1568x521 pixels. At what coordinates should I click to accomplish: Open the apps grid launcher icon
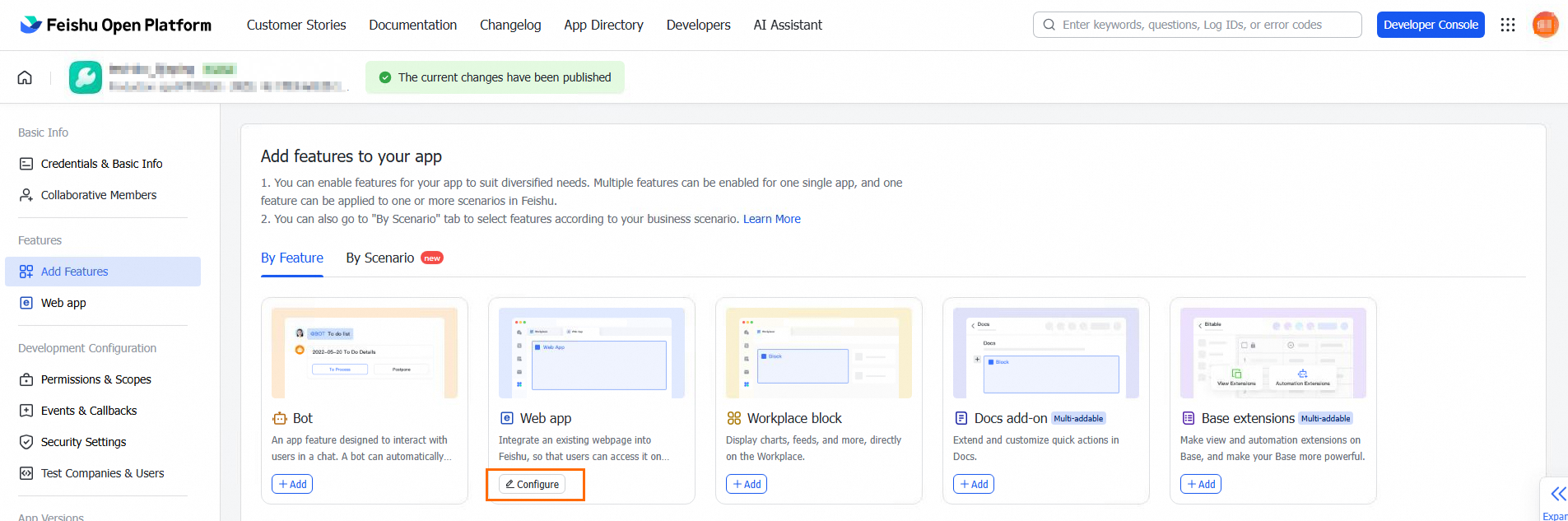[x=1508, y=25]
